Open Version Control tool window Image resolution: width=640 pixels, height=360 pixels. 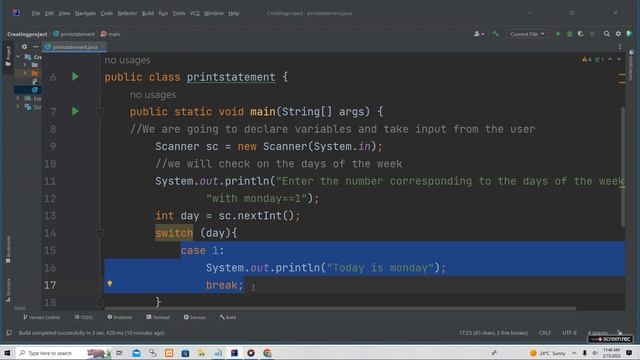point(41,317)
